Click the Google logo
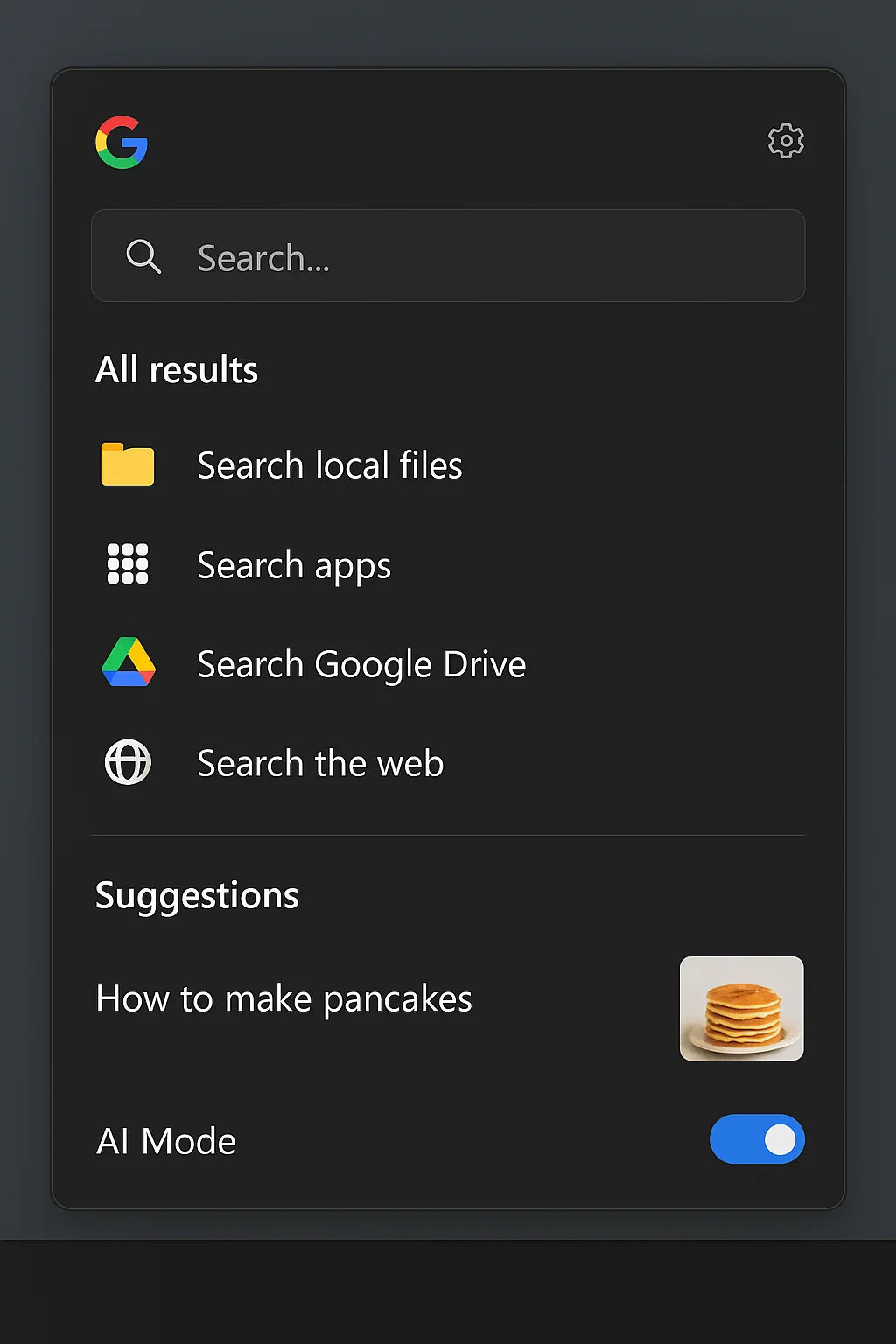 point(122,143)
